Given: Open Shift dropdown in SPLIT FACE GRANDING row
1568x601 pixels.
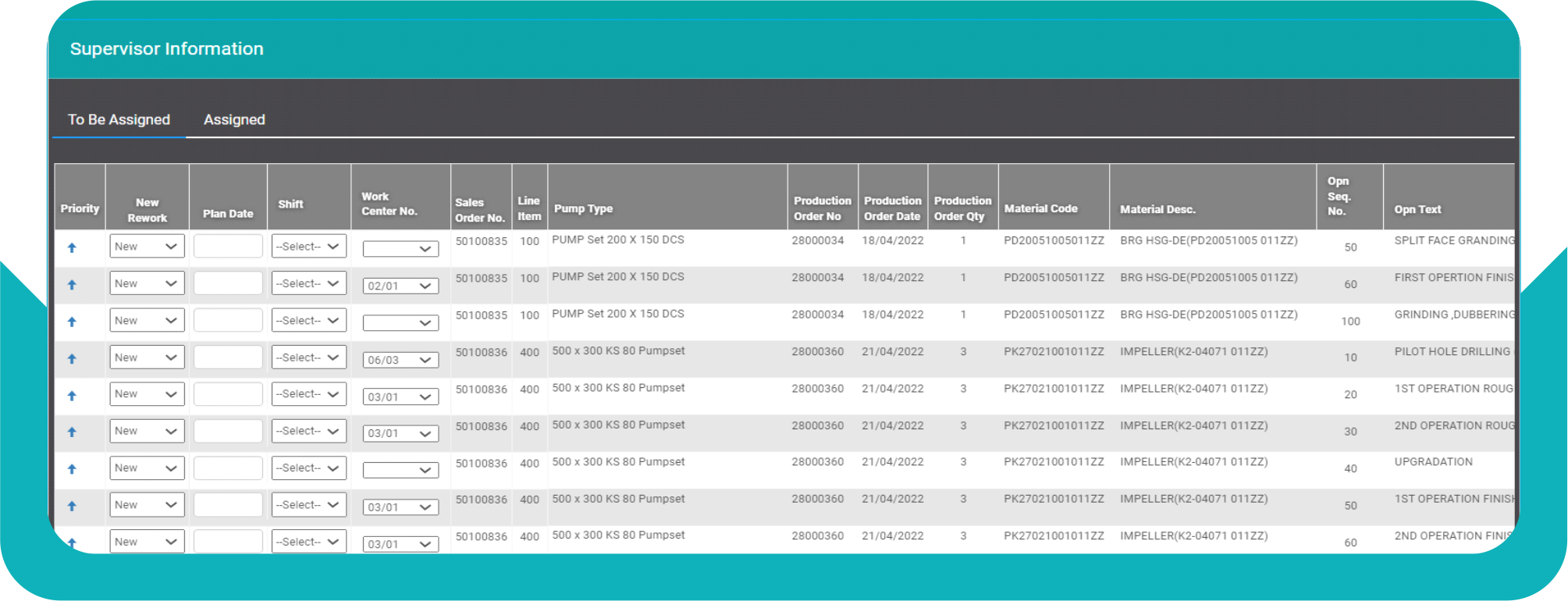Looking at the screenshot, I should click(x=309, y=247).
